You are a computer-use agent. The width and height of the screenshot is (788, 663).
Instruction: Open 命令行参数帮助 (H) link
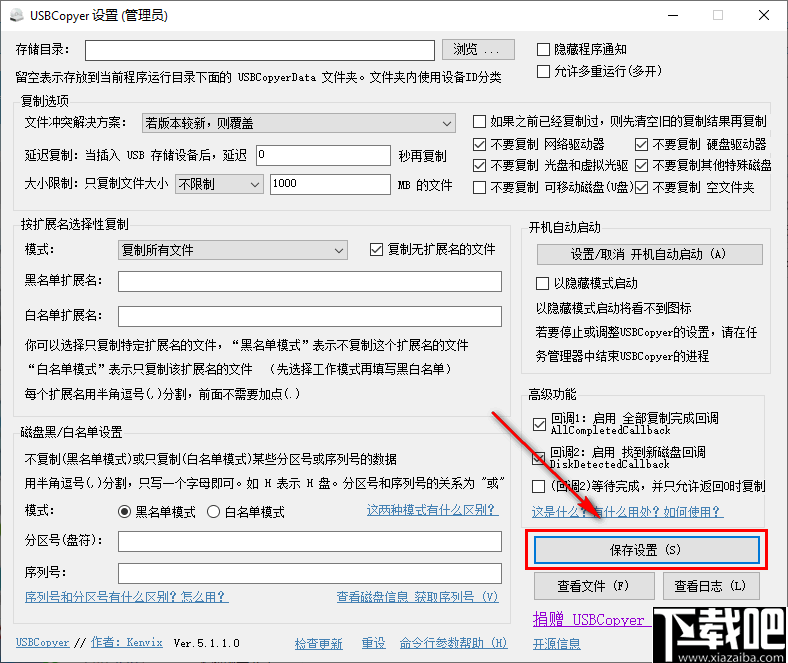(x=453, y=643)
